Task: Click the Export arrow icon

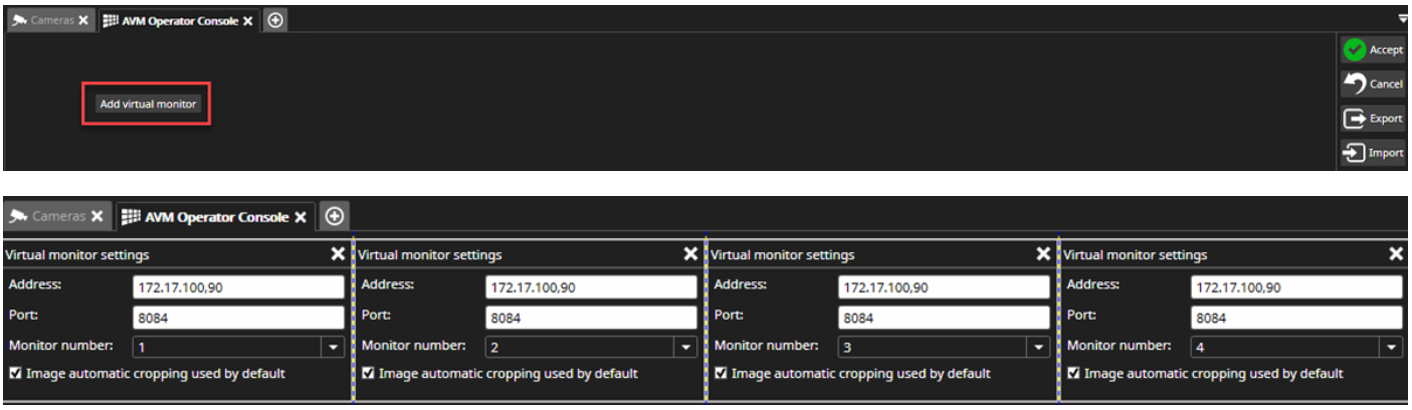Action: pyautogui.click(x=1355, y=119)
